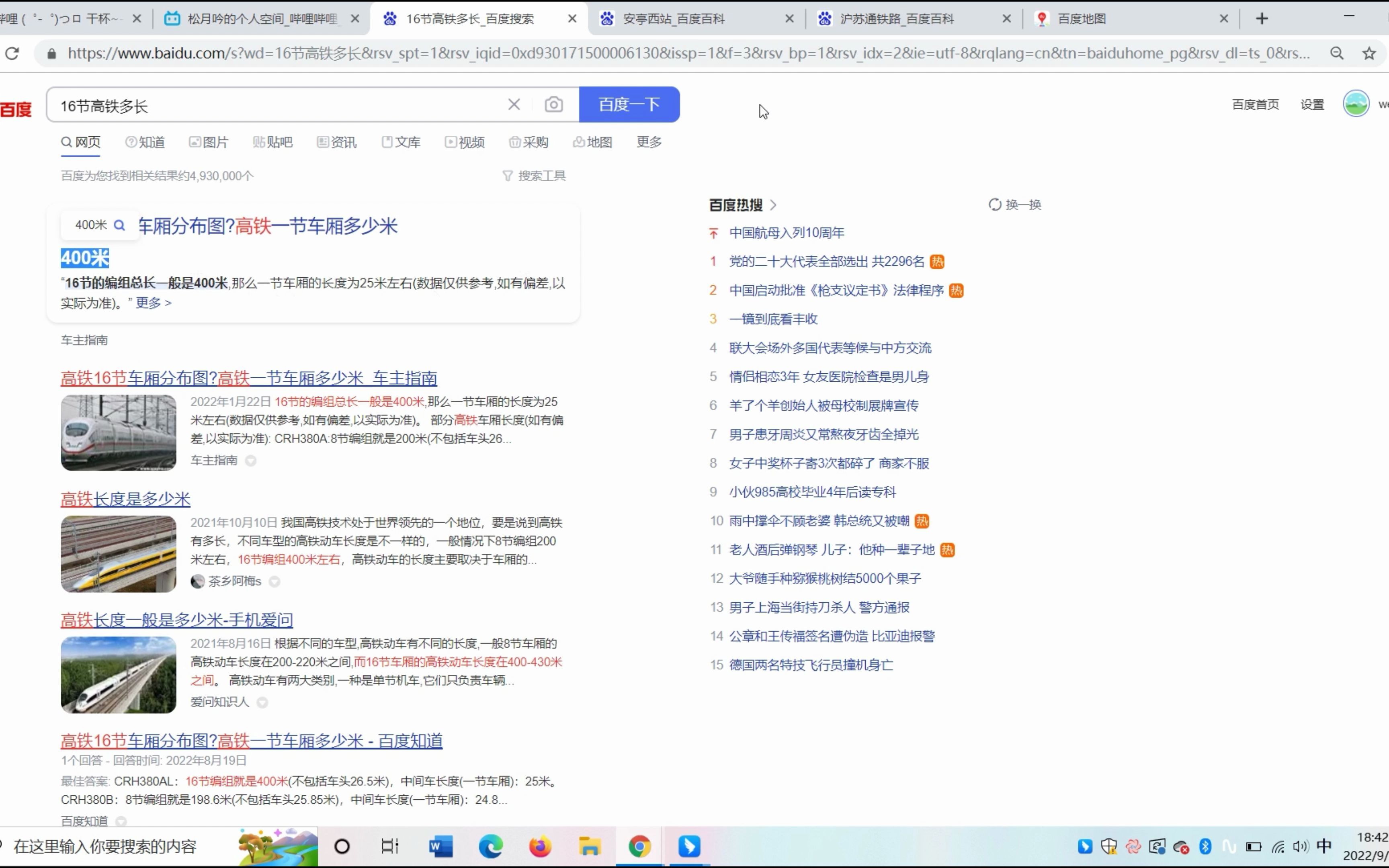Click the Baidu logo

16,109
